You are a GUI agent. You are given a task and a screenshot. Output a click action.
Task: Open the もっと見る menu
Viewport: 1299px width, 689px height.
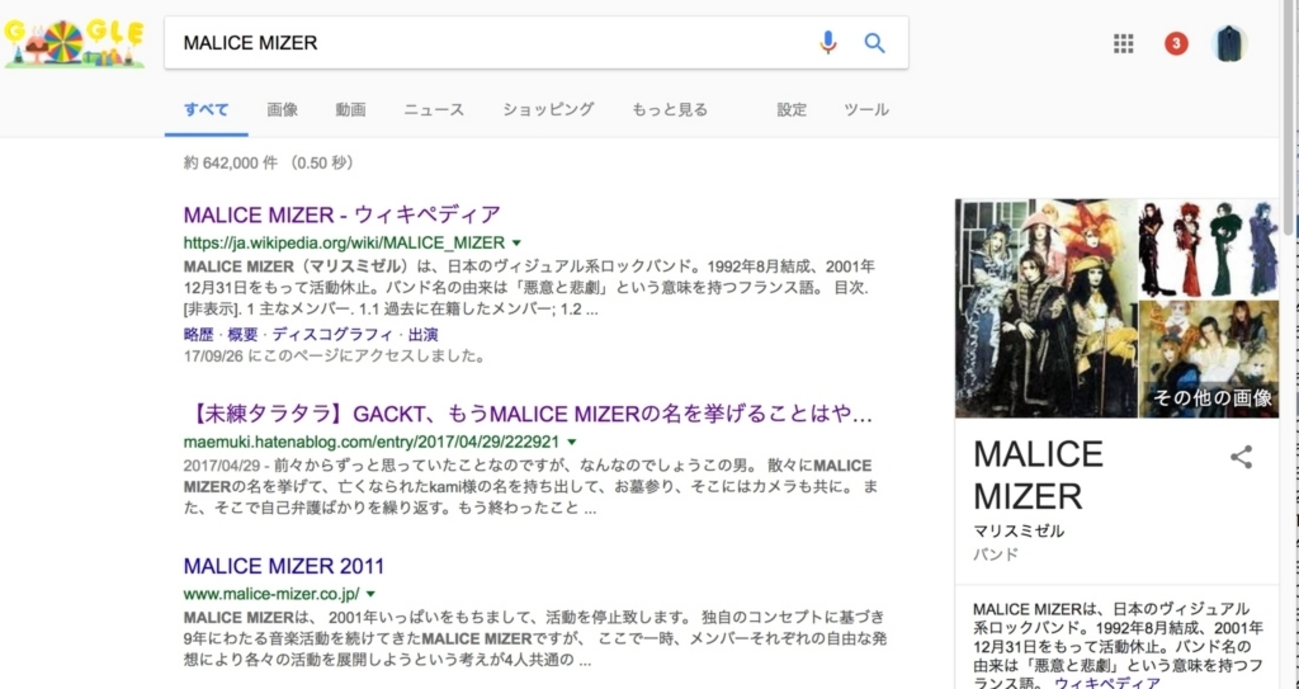coord(669,110)
